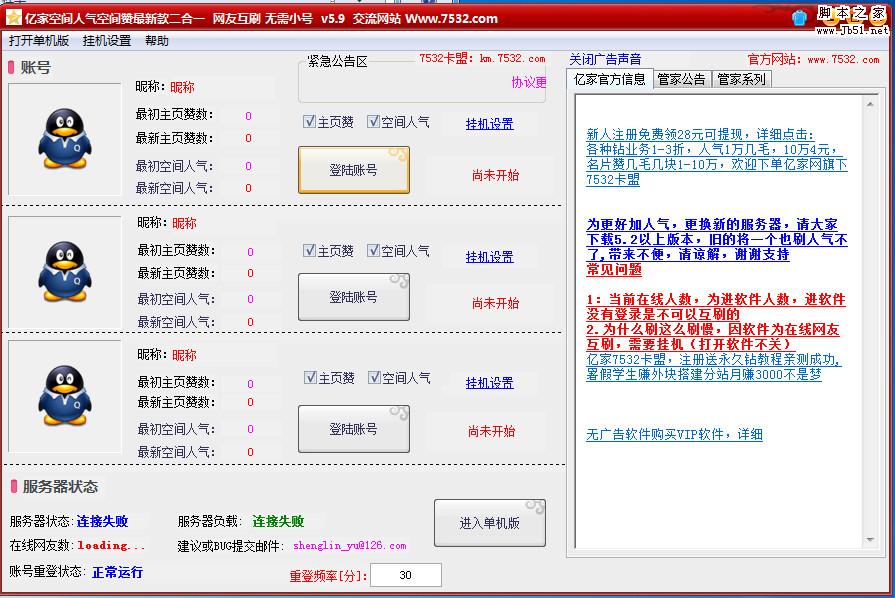The height and width of the screenshot is (598, 895).
Task: Click the 7532卡盟 km.7532.com text
Action: point(482,58)
